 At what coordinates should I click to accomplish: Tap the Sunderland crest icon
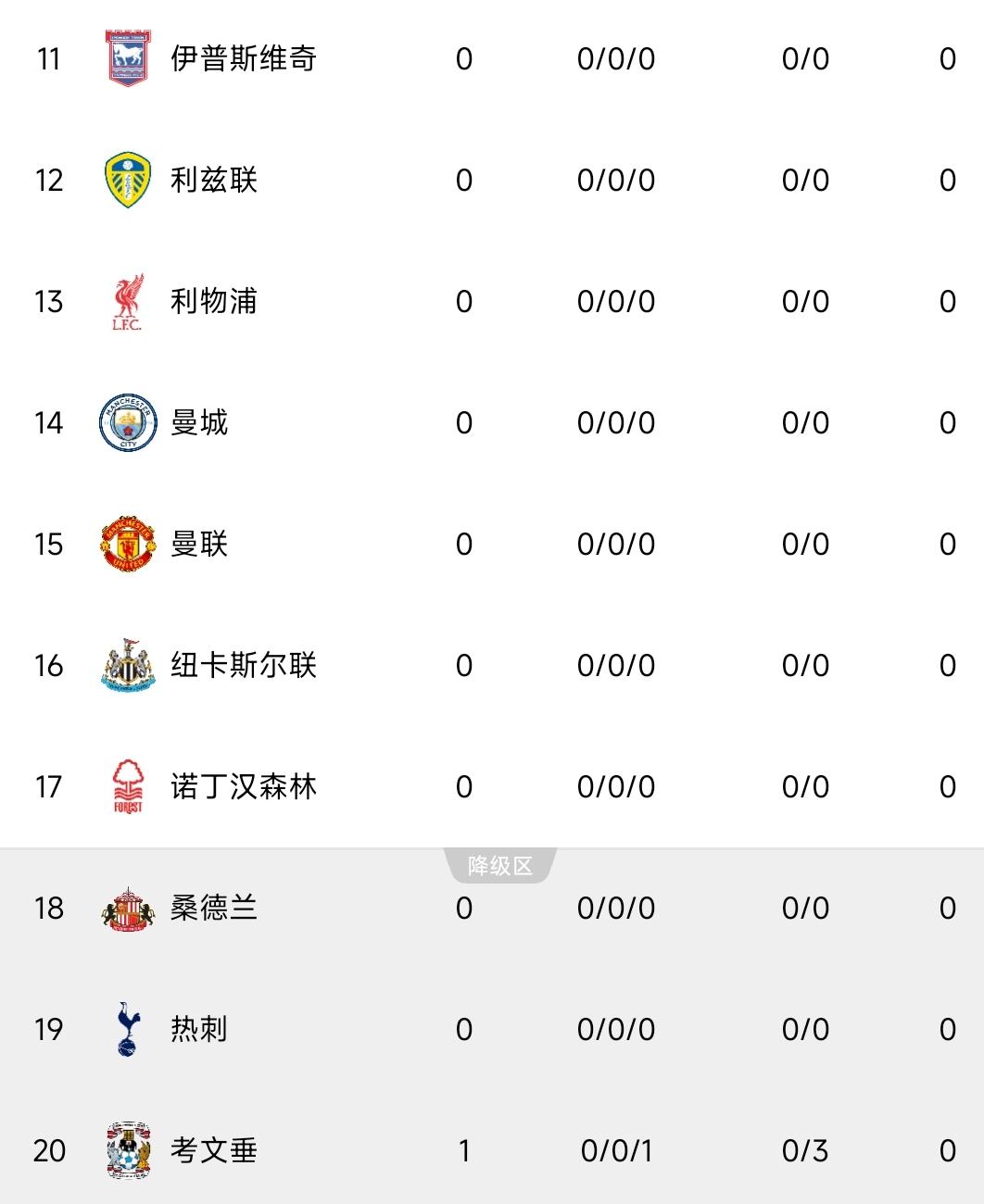tap(128, 909)
